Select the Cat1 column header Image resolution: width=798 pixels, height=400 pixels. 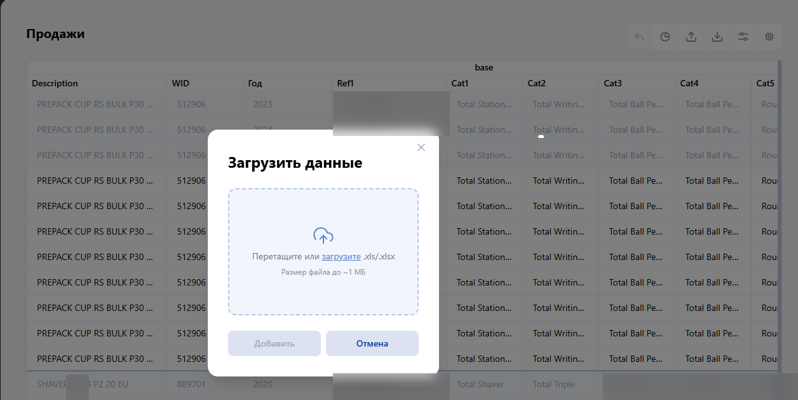click(x=484, y=83)
